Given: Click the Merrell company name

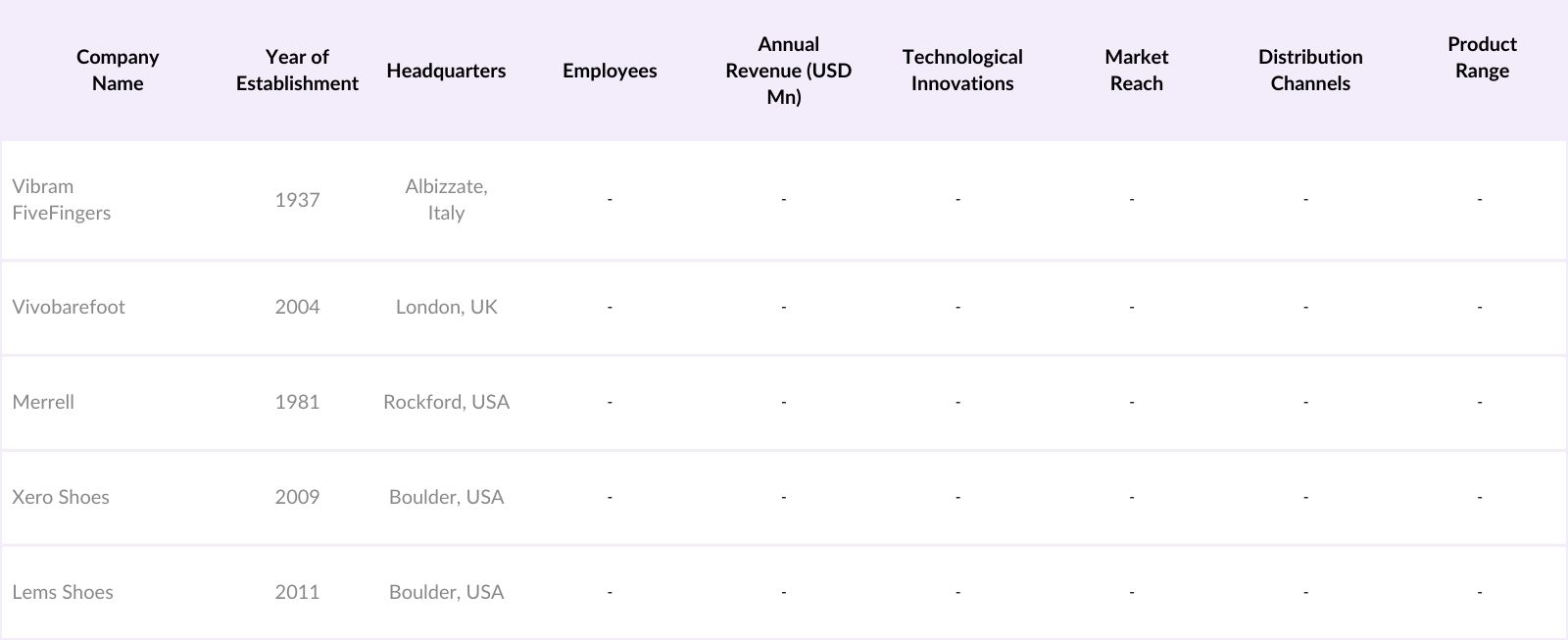Looking at the screenshot, I should coord(43,402).
